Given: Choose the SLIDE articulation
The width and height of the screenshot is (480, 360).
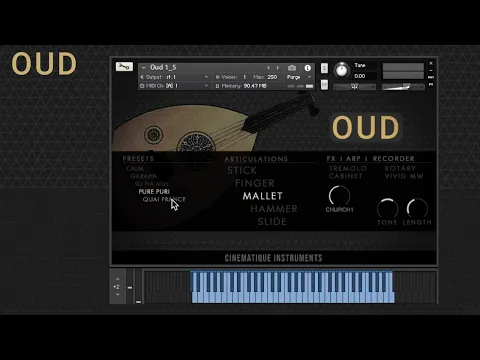Looking at the screenshot, I should pyautogui.click(x=272, y=222).
